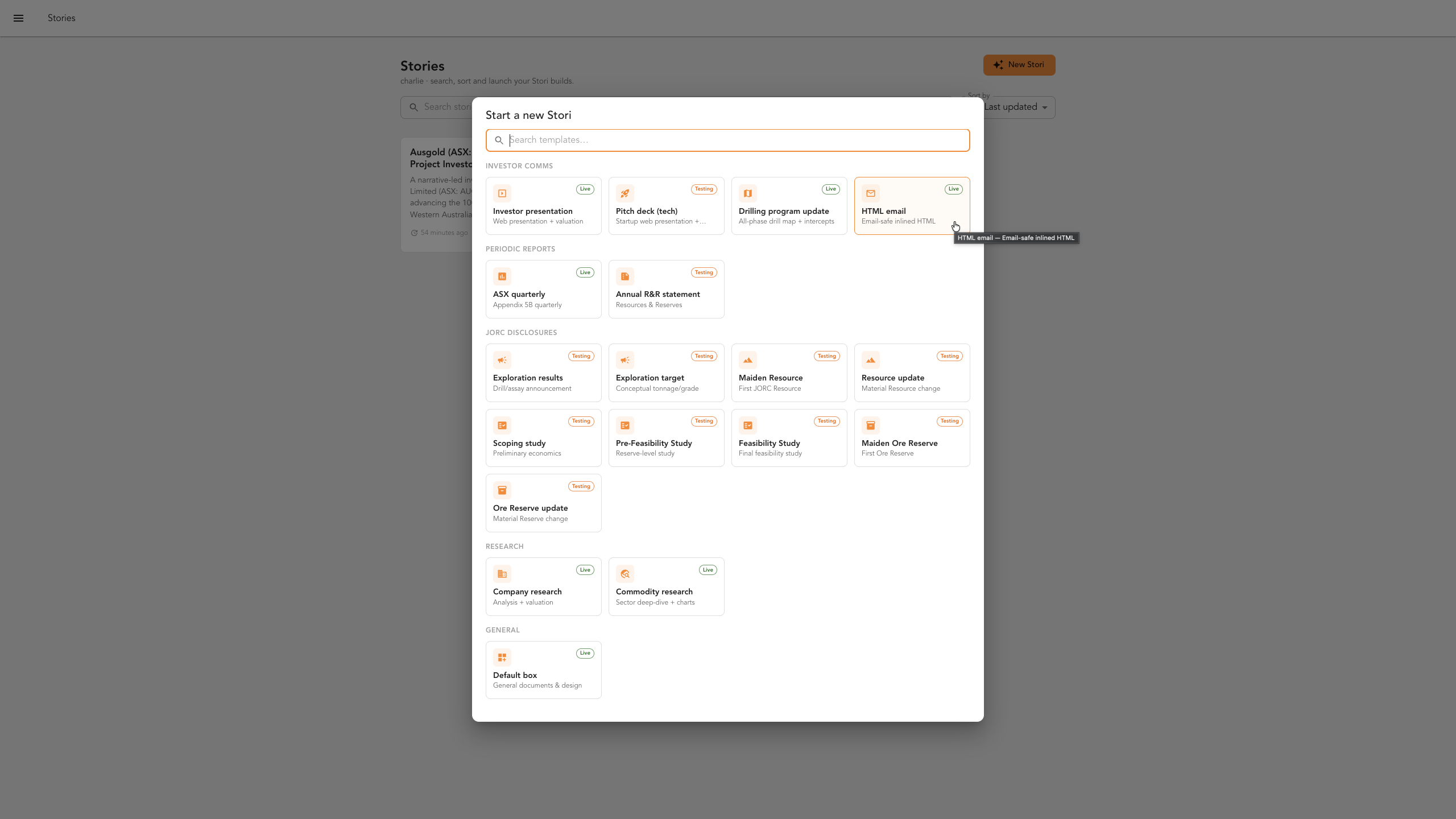Screen dimensions: 1456x819
Task: Click the INVESTOR COMMS section heading
Action: point(519,166)
